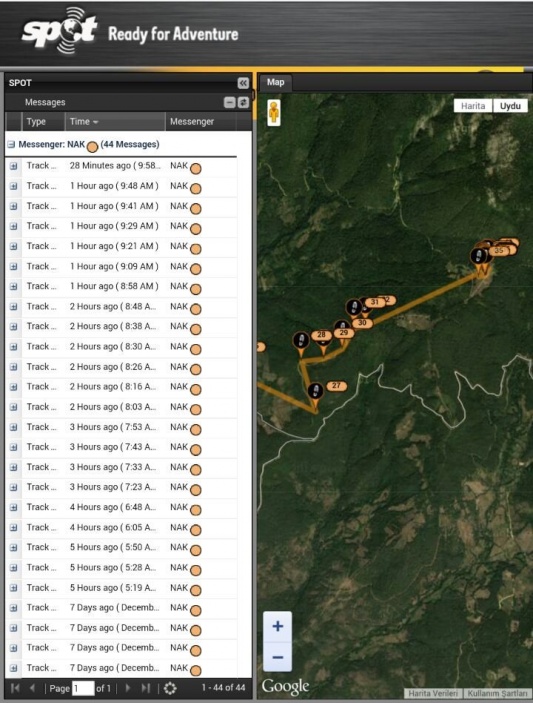The image size is (533, 703).
Task: Expand the 9:29 AM track message
Action: pyautogui.click(x=13, y=226)
